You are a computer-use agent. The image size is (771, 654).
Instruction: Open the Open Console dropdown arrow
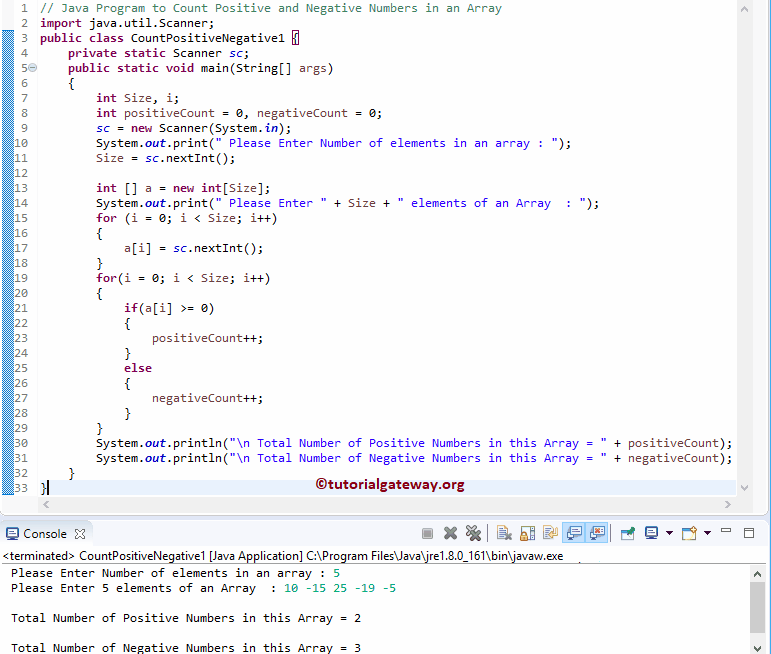707,534
